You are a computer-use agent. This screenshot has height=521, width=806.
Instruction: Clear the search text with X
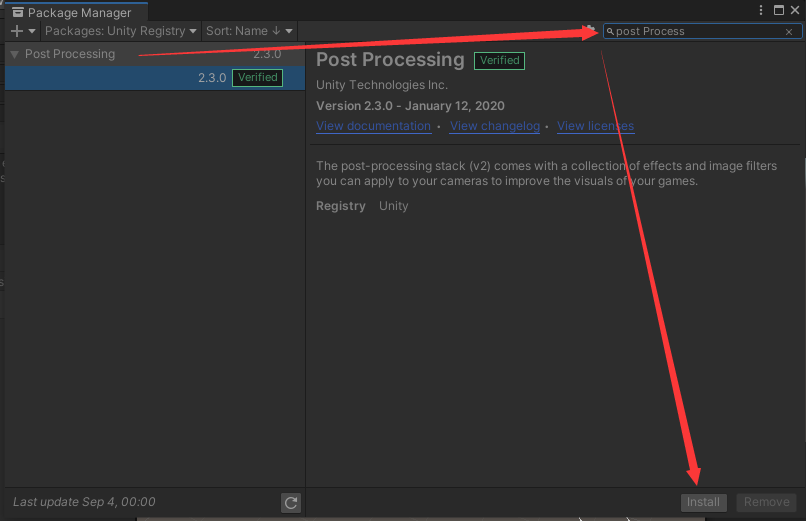[789, 32]
